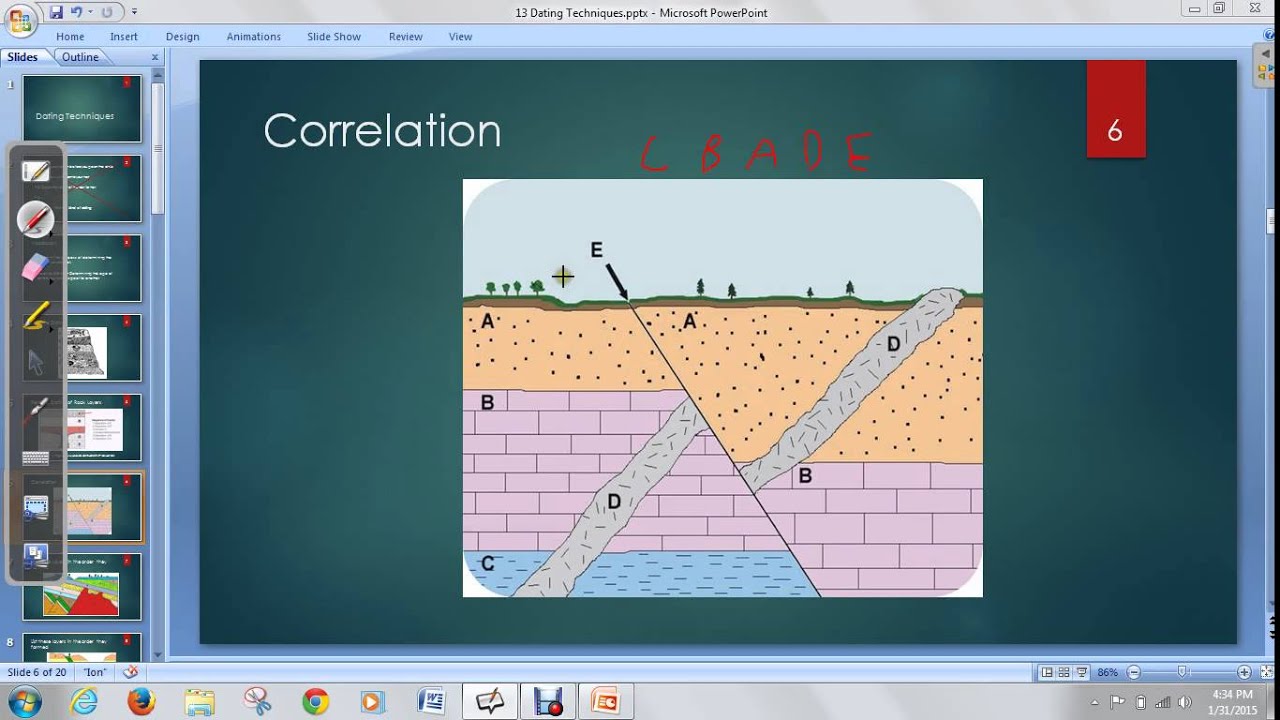
Task: Select the pink eraser tool
Action: 34,267
